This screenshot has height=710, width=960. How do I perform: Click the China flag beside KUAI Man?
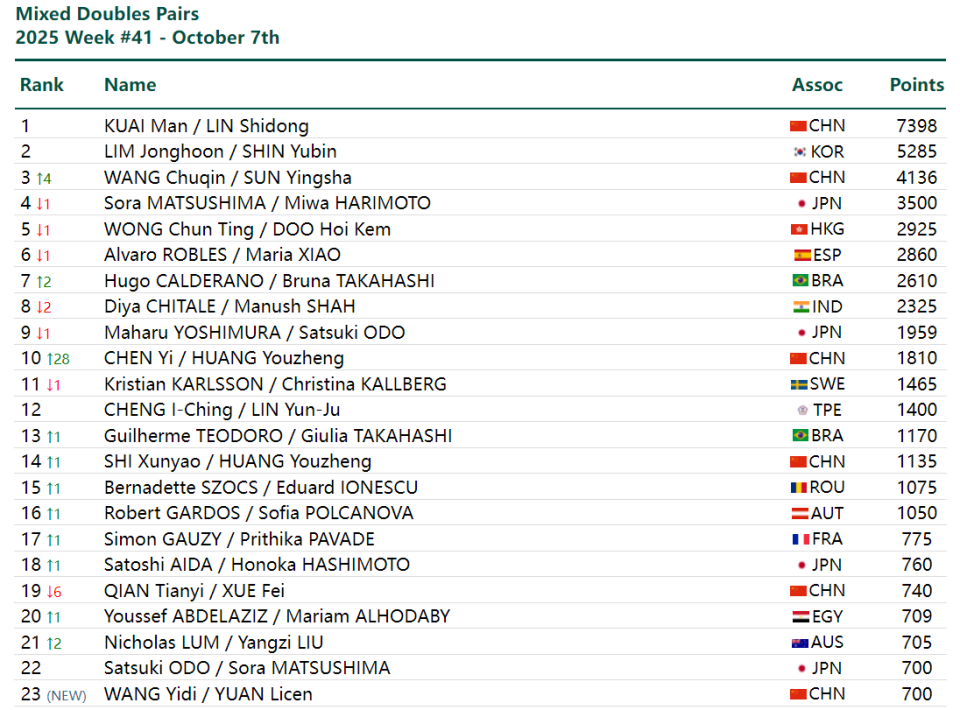(x=798, y=126)
